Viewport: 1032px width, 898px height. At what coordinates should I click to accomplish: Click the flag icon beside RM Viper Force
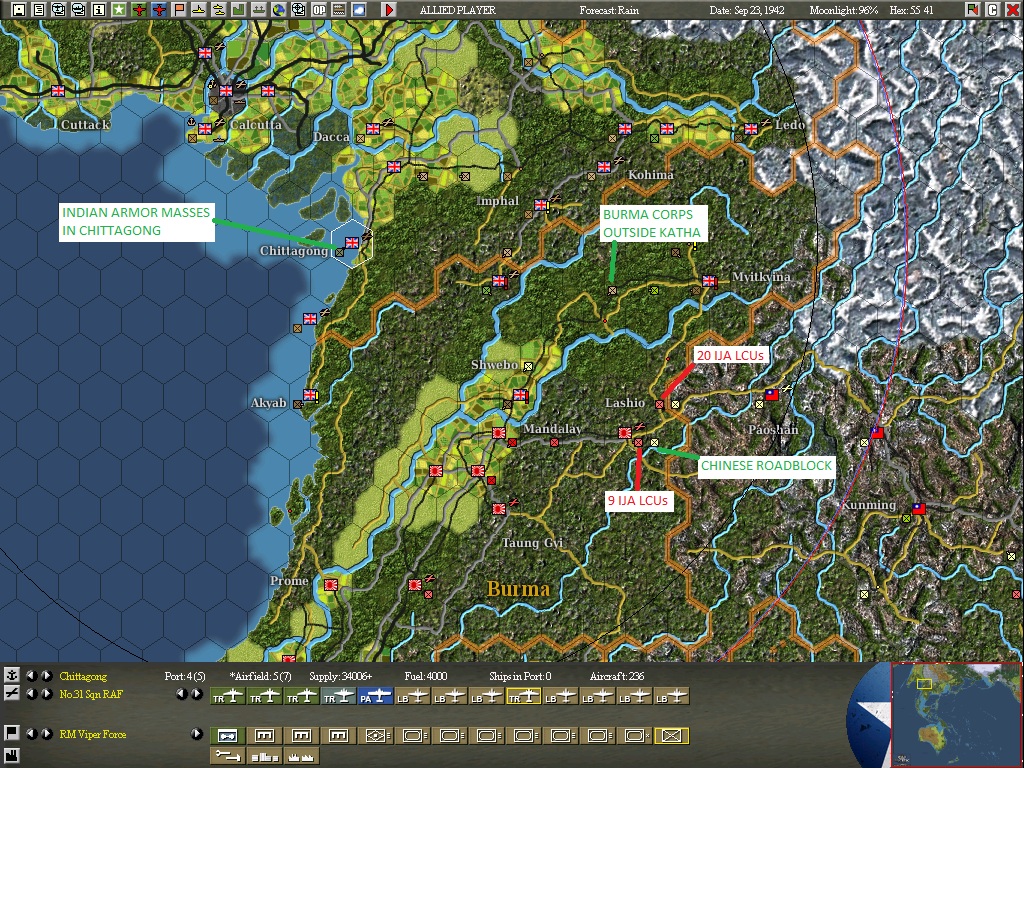coord(12,733)
